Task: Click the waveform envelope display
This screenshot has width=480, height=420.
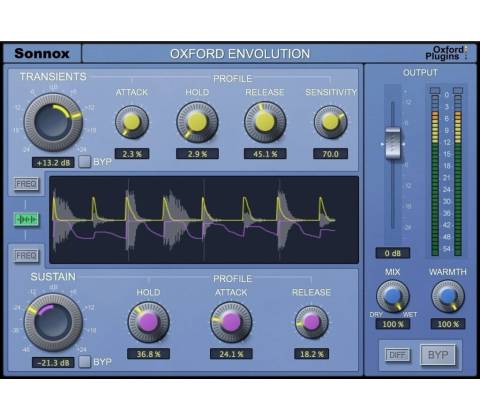Action: (x=204, y=220)
